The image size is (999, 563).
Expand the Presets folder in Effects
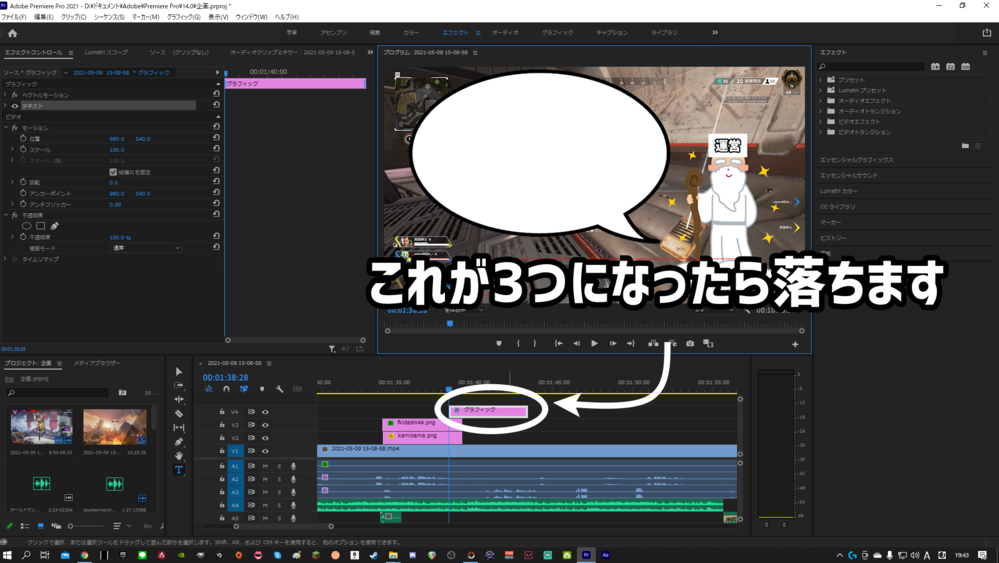(x=821, y=80)
